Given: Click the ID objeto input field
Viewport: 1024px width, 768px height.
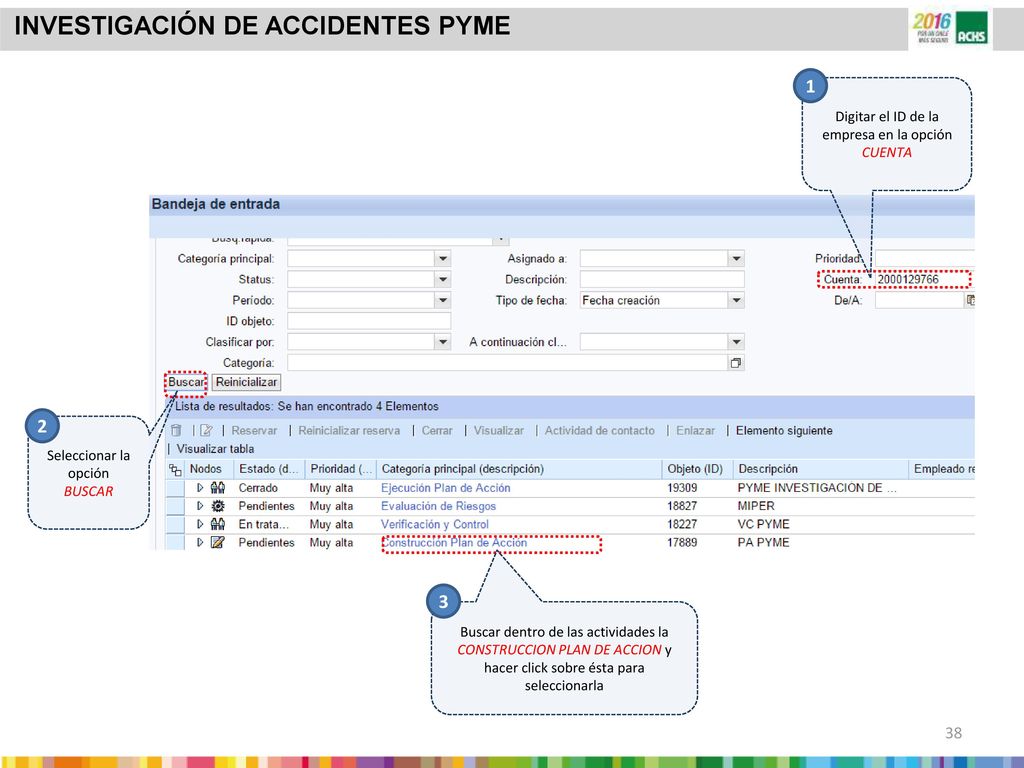Looking at the screenshot, I should click(369, 321).
